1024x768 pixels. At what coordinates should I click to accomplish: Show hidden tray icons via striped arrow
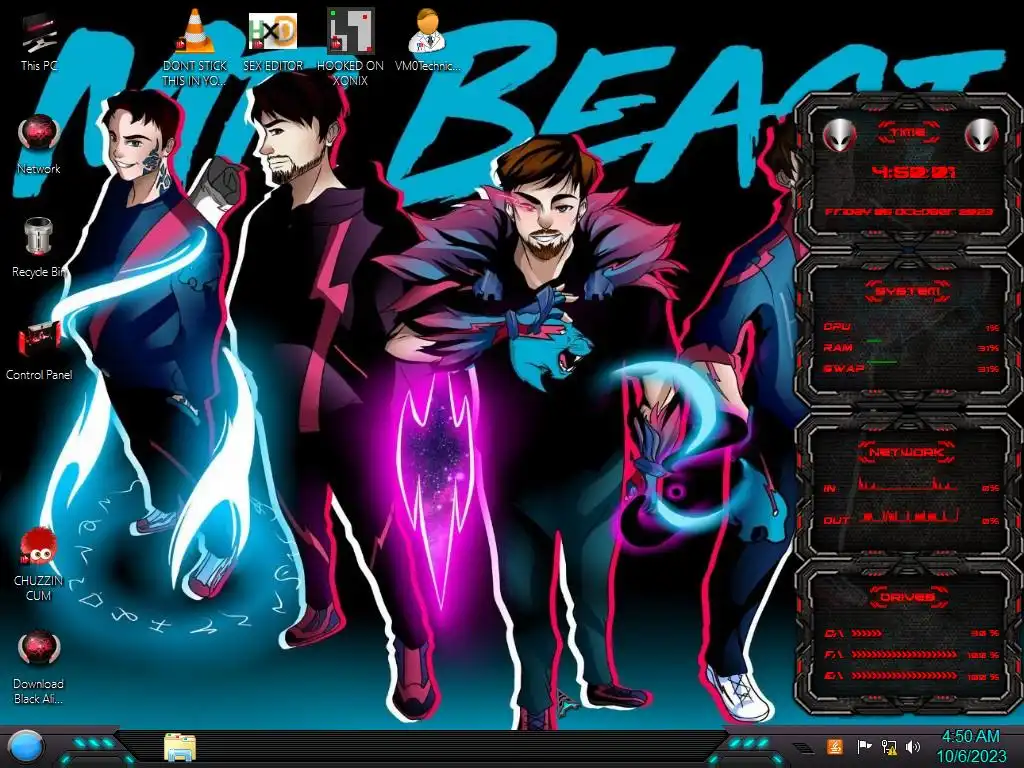(803, 747)
